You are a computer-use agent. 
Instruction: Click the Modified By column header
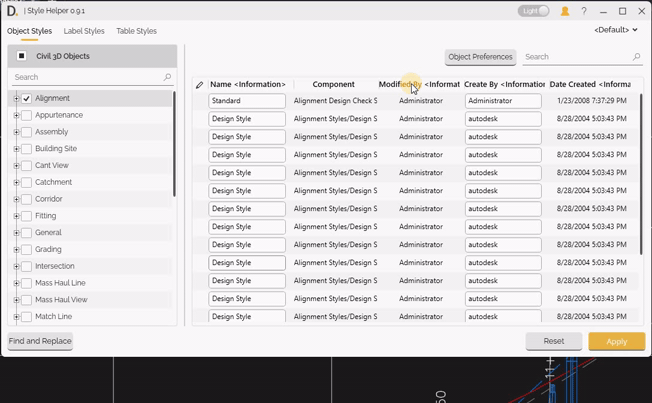point(419,84)
